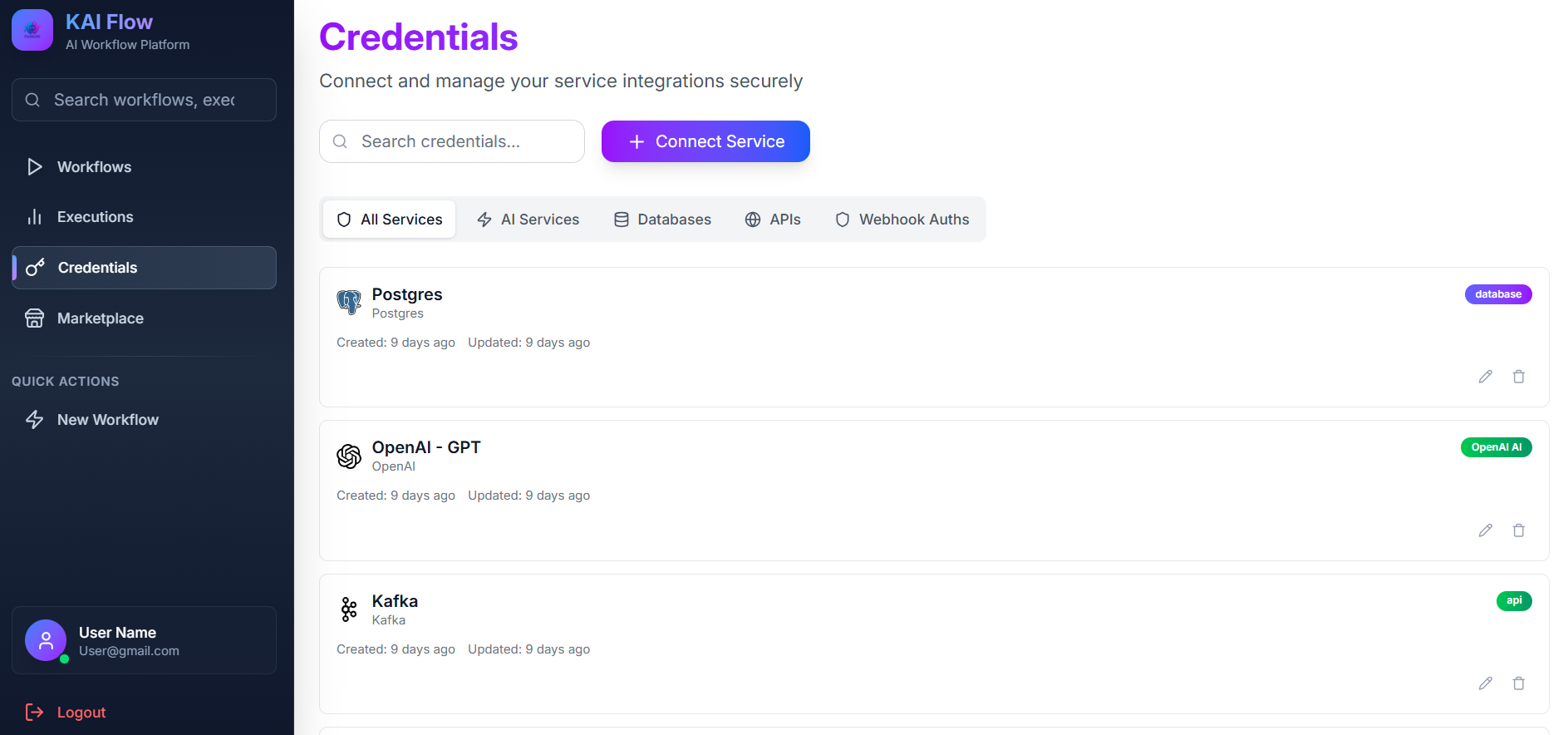Open the APIs filter tab
The height and width of the screenshot is (735, 1568).
(773, 219)
